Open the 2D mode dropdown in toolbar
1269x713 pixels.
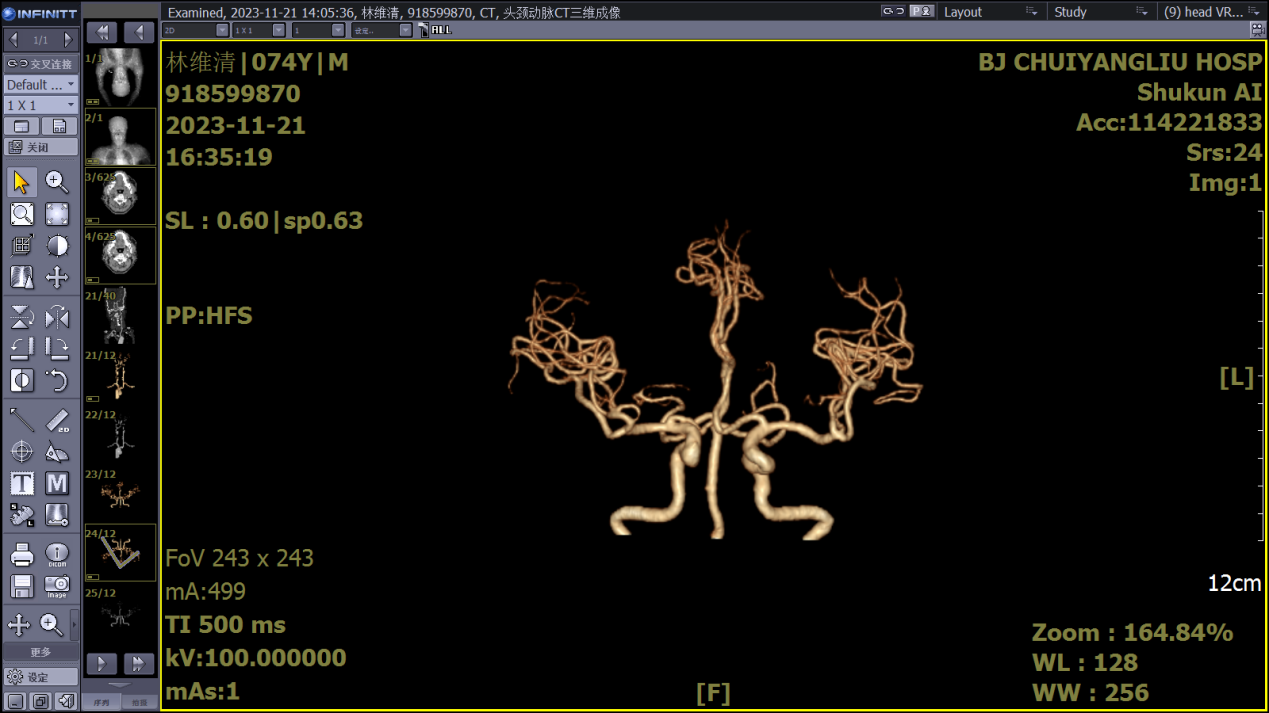point(195,31)
